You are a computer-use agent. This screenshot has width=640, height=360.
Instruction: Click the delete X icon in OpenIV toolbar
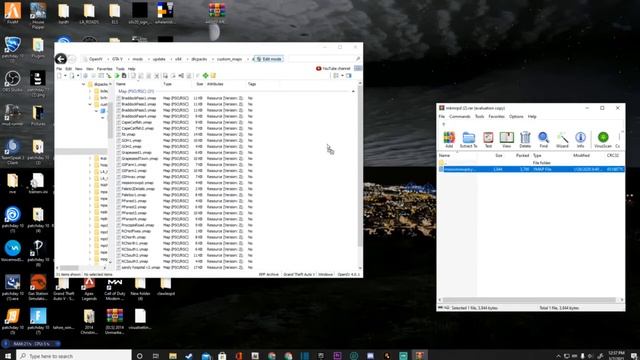[156, 76]
